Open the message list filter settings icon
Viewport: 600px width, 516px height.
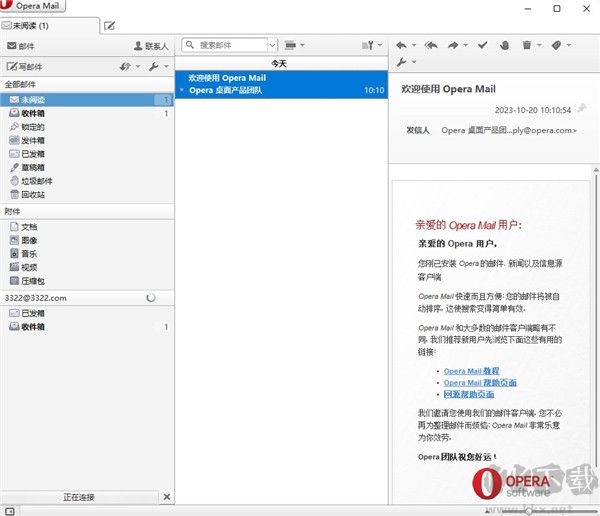[368, 45]
